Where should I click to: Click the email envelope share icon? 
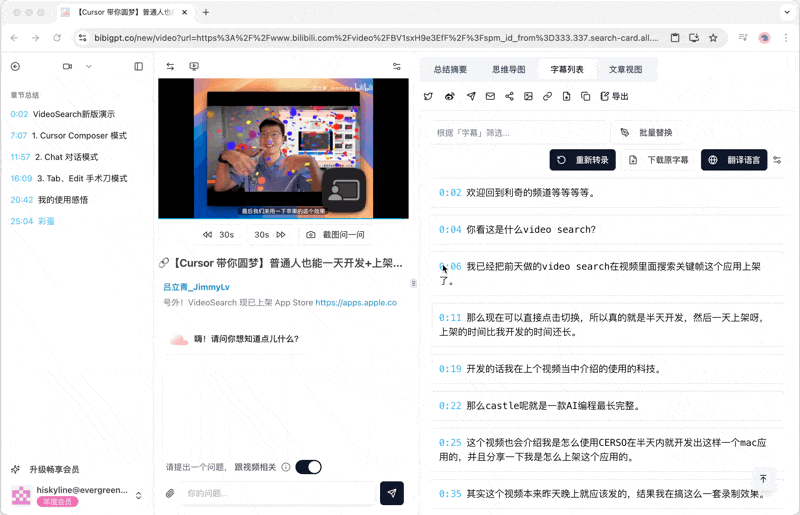(x=490, y=96)
